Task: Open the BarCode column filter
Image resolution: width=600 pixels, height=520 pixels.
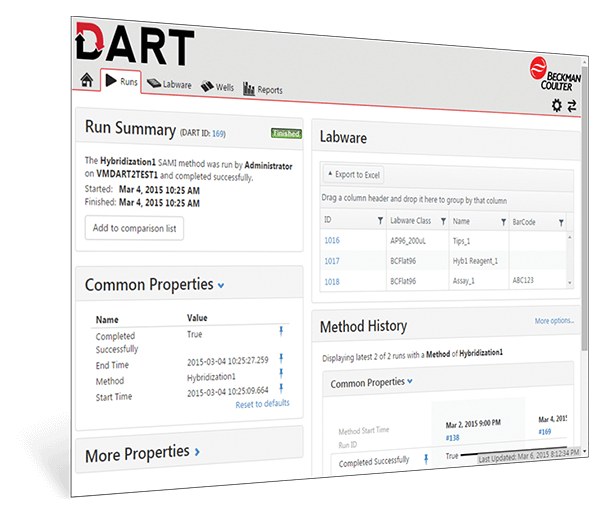Action: [x=561, y=223]
